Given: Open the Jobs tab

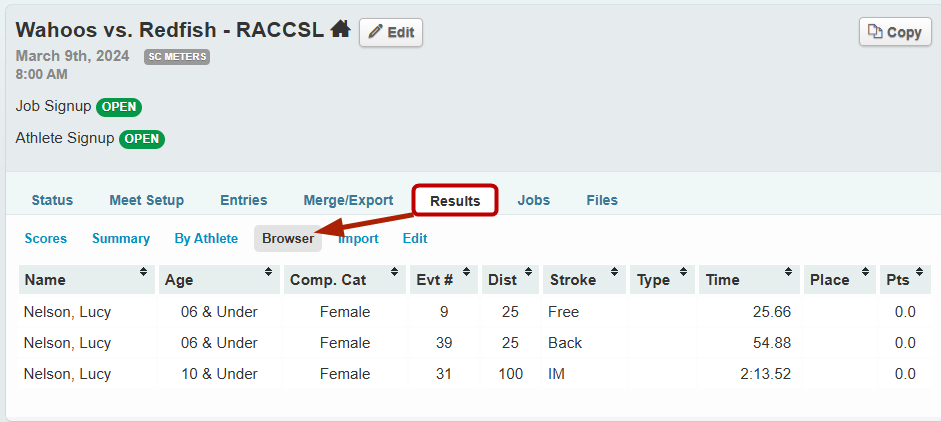Looking at the screenshot, I should point(533,200).
